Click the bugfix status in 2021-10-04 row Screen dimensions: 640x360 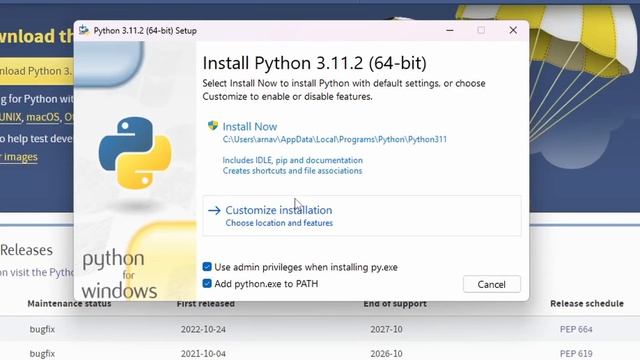click(42, 353)
